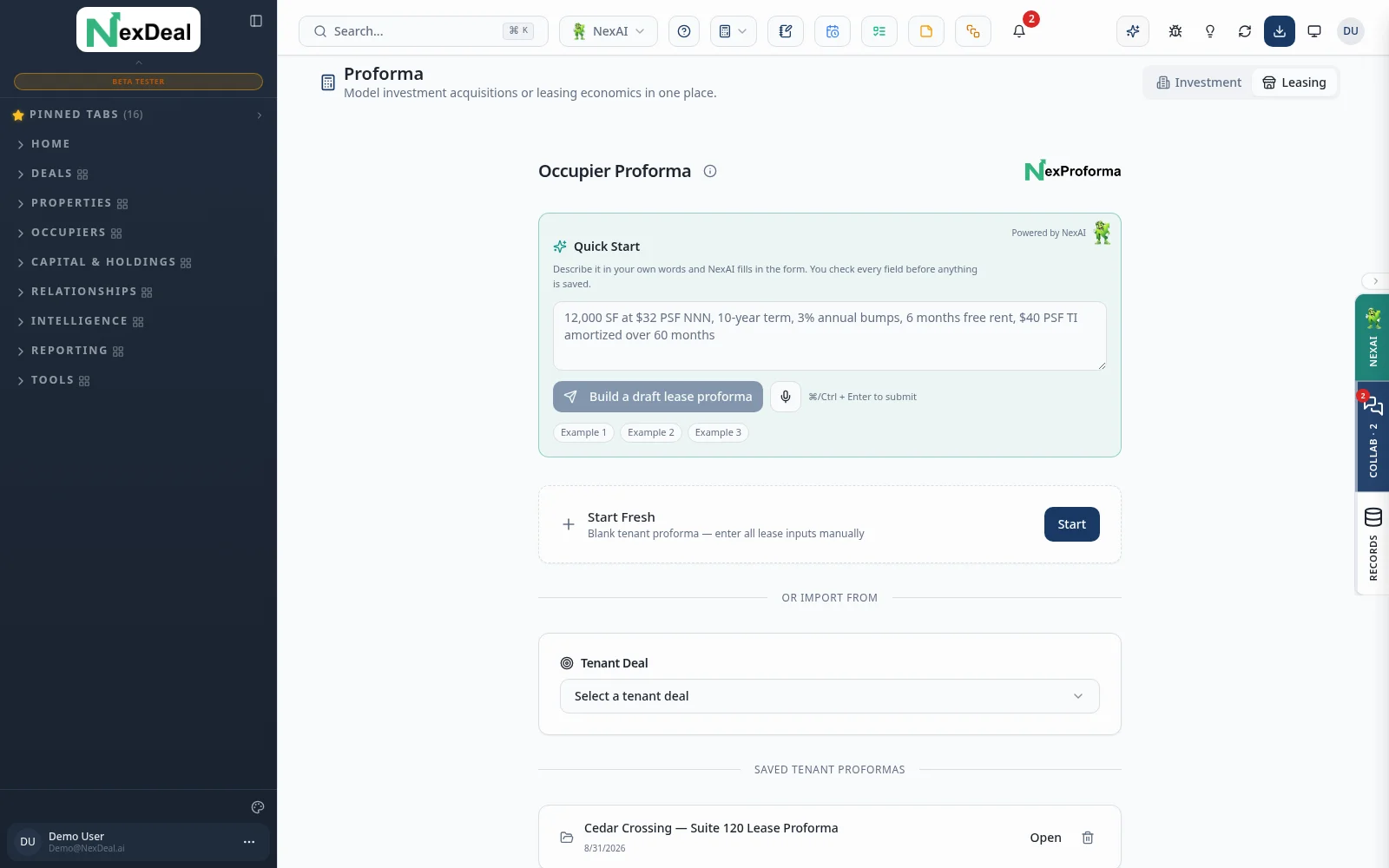Click the Quick Start description text area
This screenshot has width=1389, height=868.
(830, 336)
